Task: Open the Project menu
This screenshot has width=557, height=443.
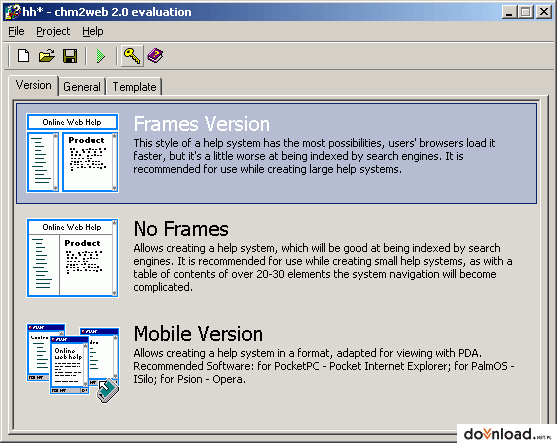Action: pos(53,31)
